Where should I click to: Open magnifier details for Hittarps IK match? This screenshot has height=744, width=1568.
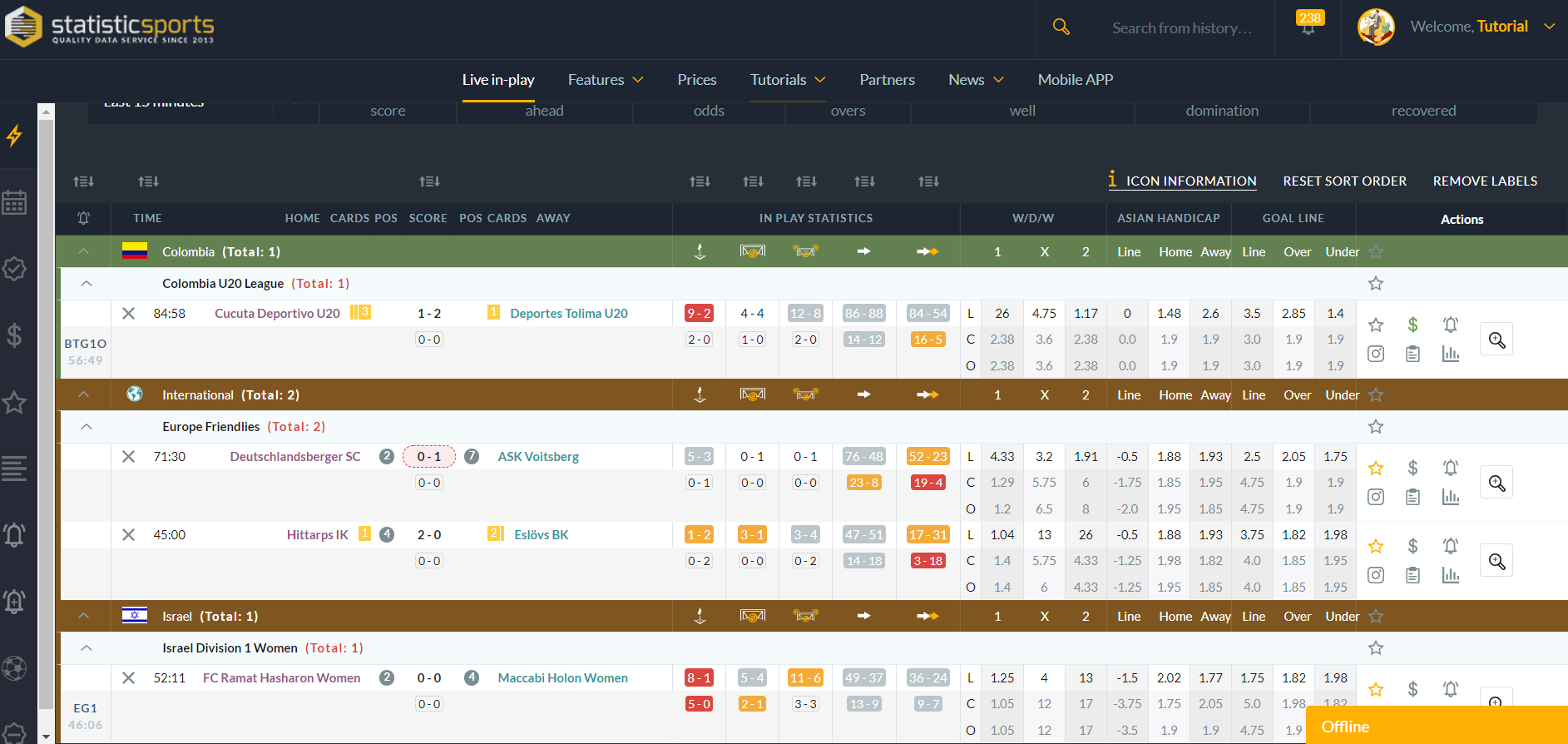tap(1496, 561)
